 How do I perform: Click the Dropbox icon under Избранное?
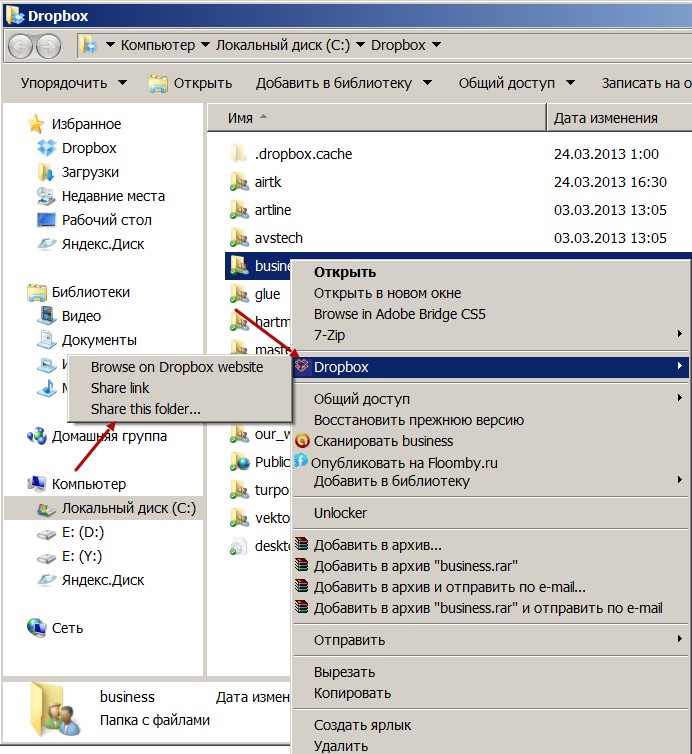(47, 148)
